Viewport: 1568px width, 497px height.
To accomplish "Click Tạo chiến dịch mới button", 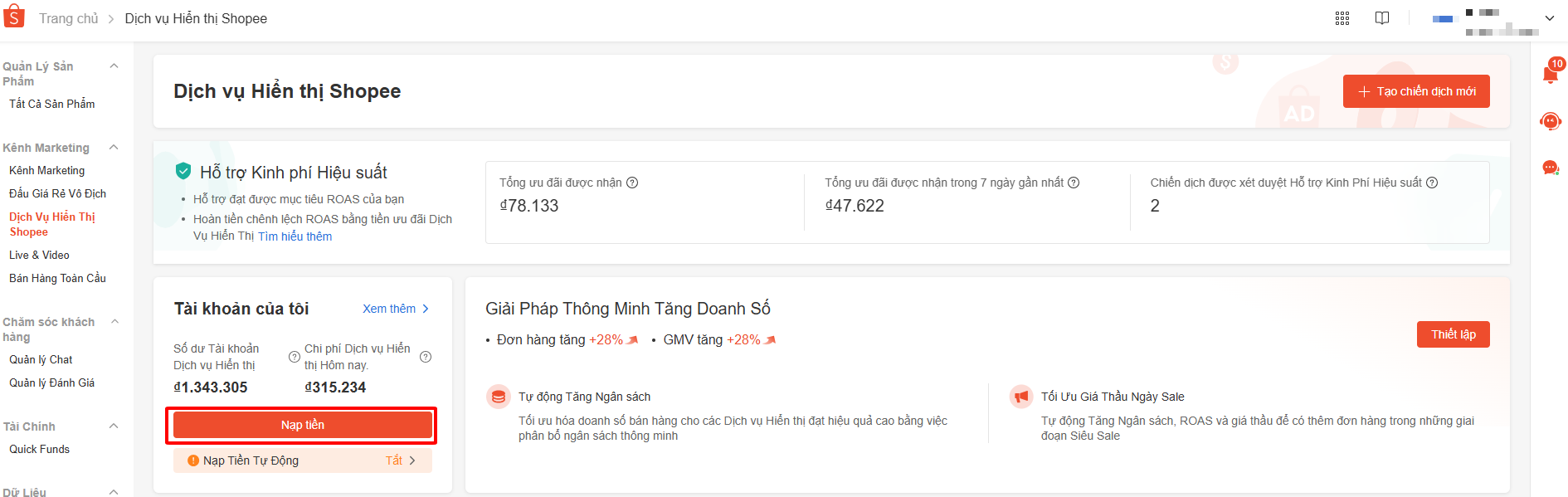I will click(1415, 91).
